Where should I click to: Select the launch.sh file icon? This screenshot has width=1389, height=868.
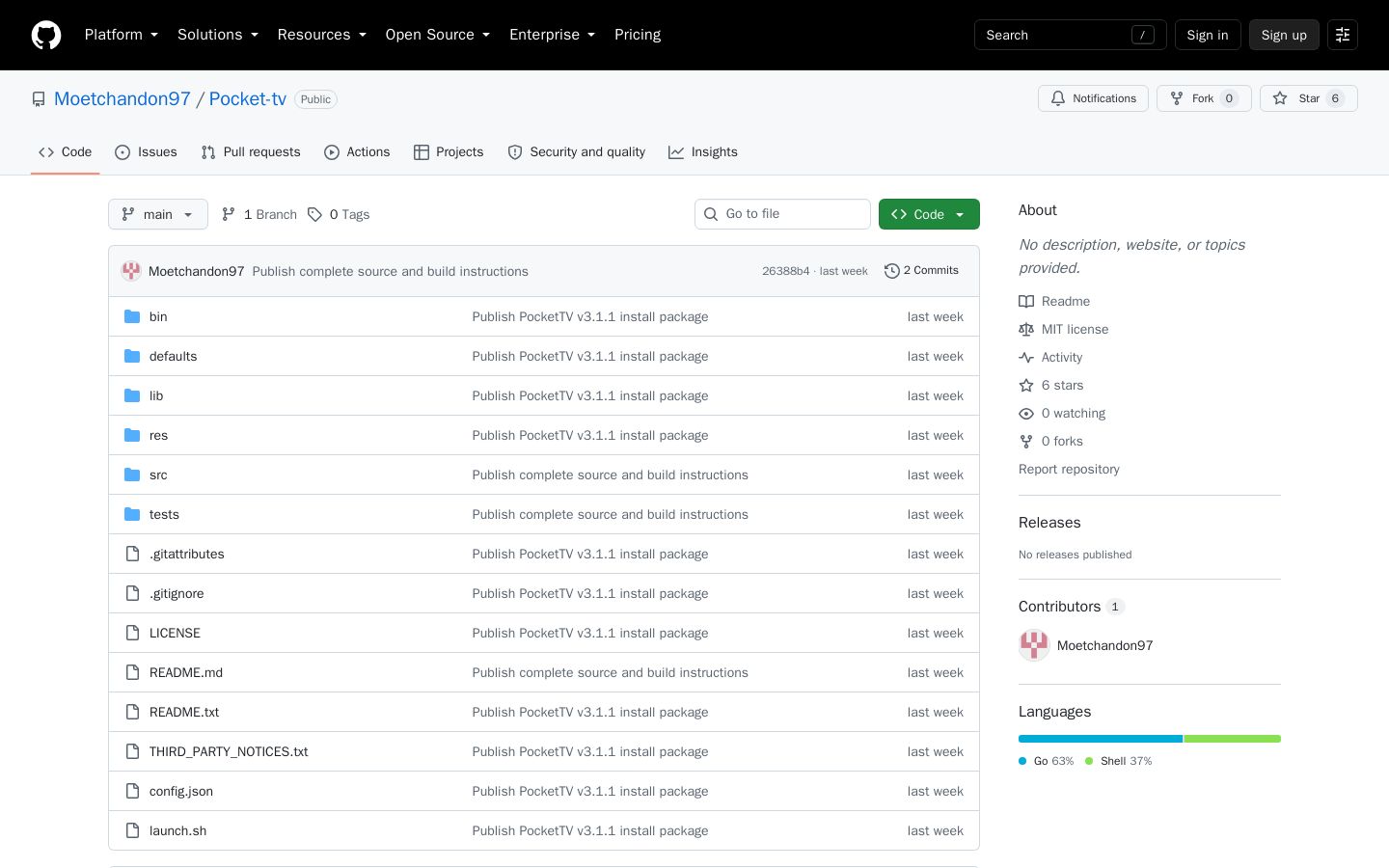[x=132, y=830]
